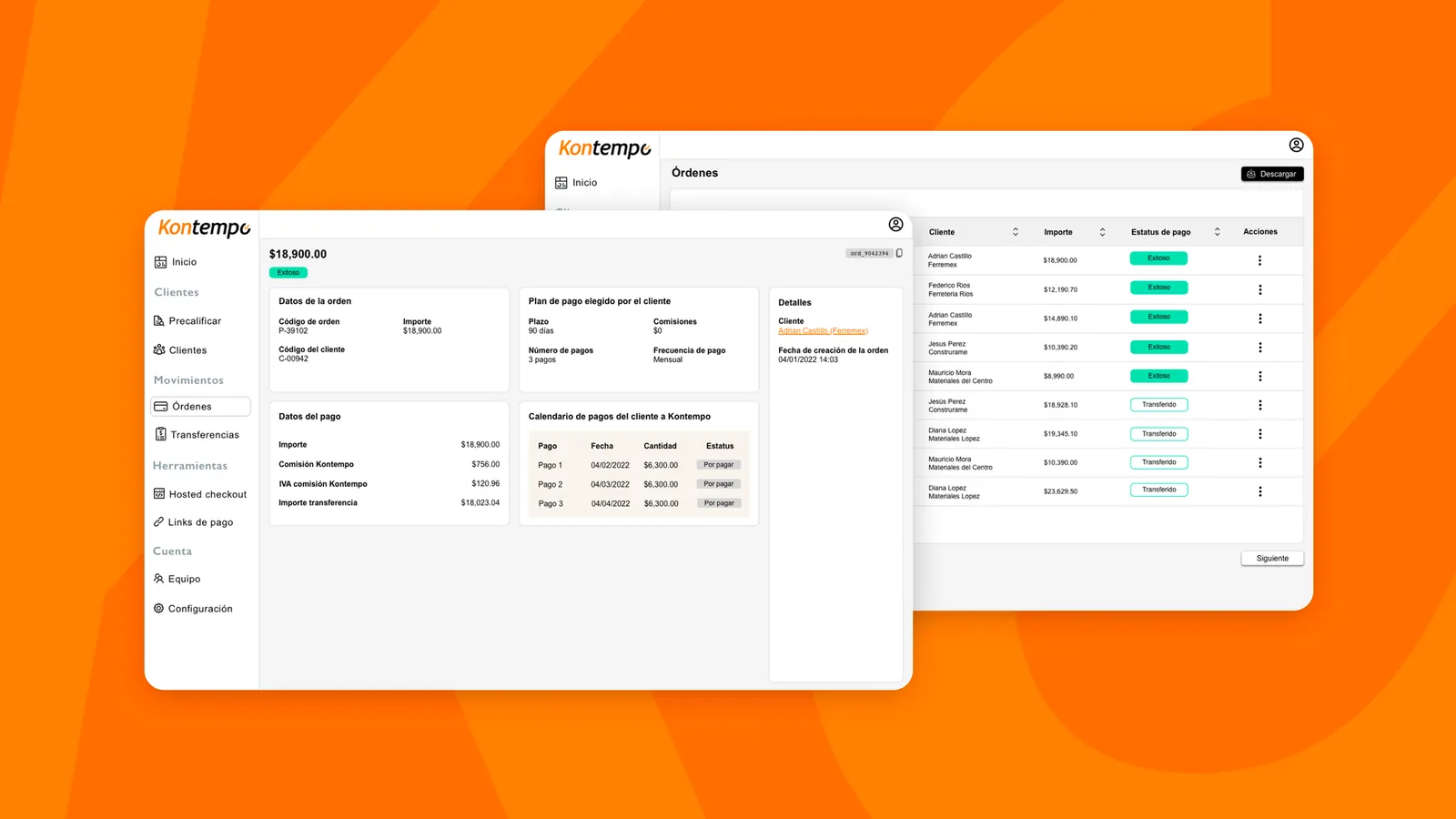Image resolution: width=1456 pixels, height=819 pixels.
Task: Sort the orders table by Importe column
Action: (x=1102, y=232)
